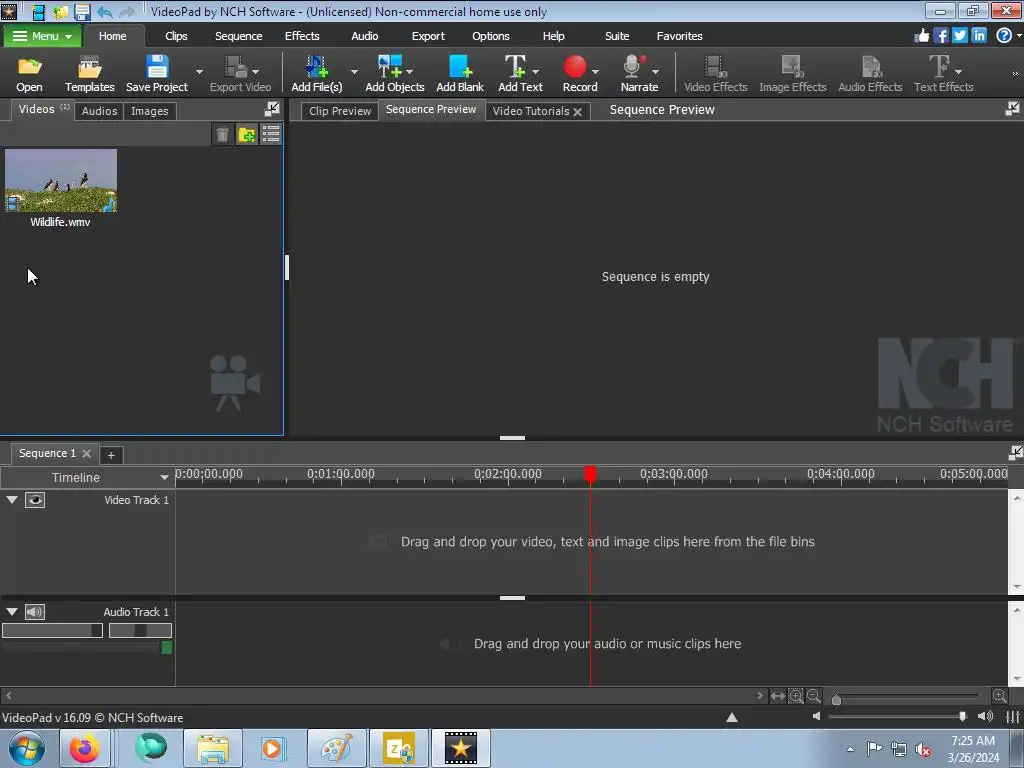Expand Save Project dropdown arrow
This screenshot has height=768, width=1024.
pyautogui.click(x=199, y=71)
